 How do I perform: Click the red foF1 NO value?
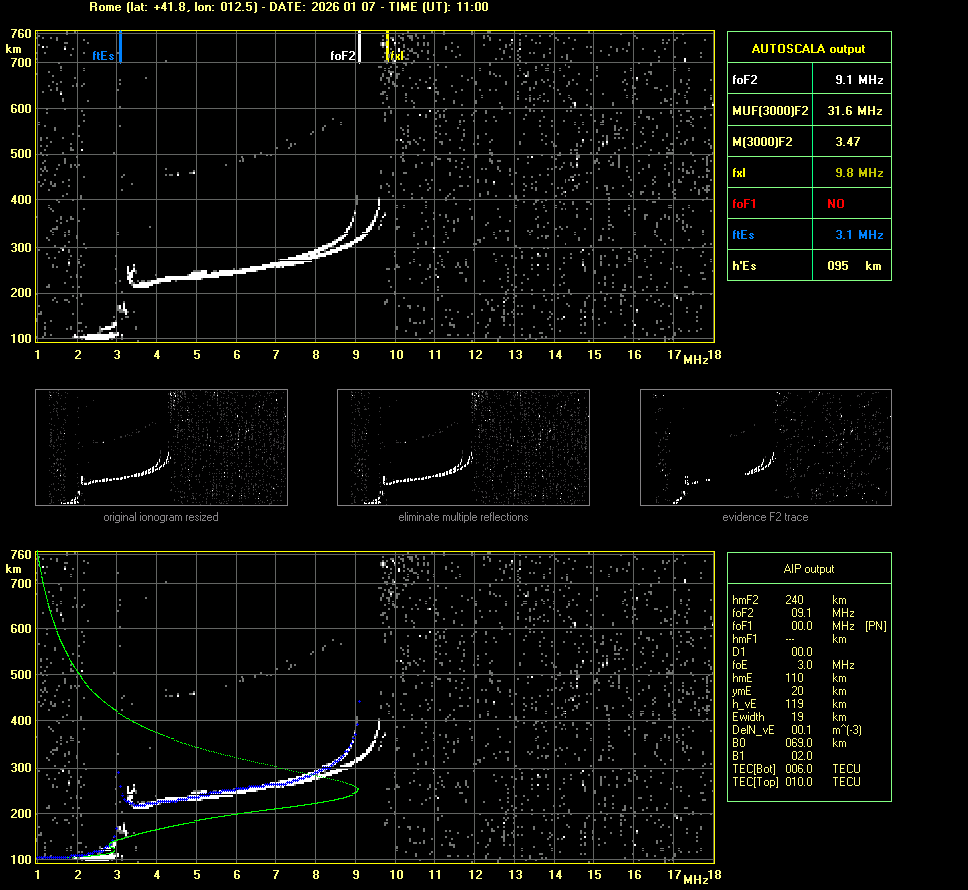pos(835,204)
